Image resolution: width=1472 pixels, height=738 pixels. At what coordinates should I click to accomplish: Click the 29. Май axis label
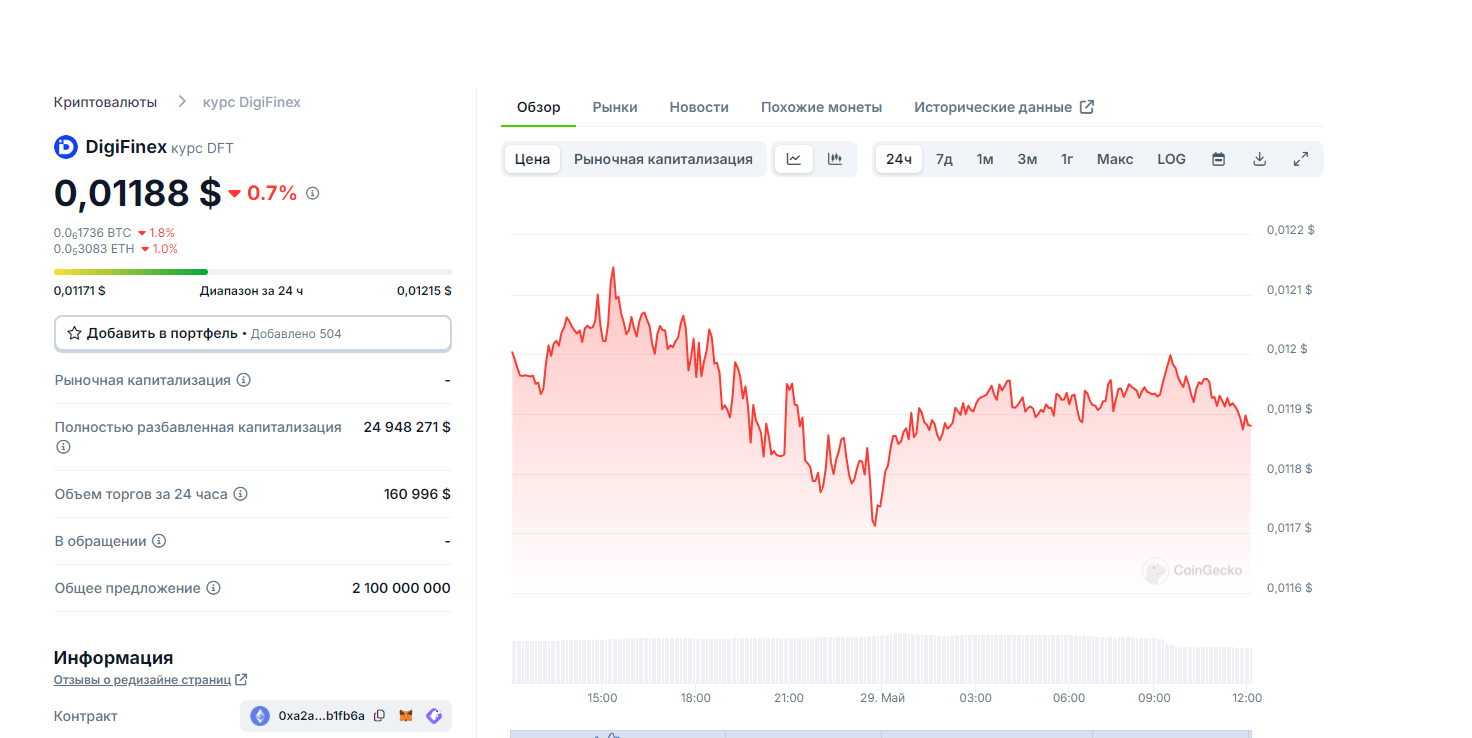point(881,698)
